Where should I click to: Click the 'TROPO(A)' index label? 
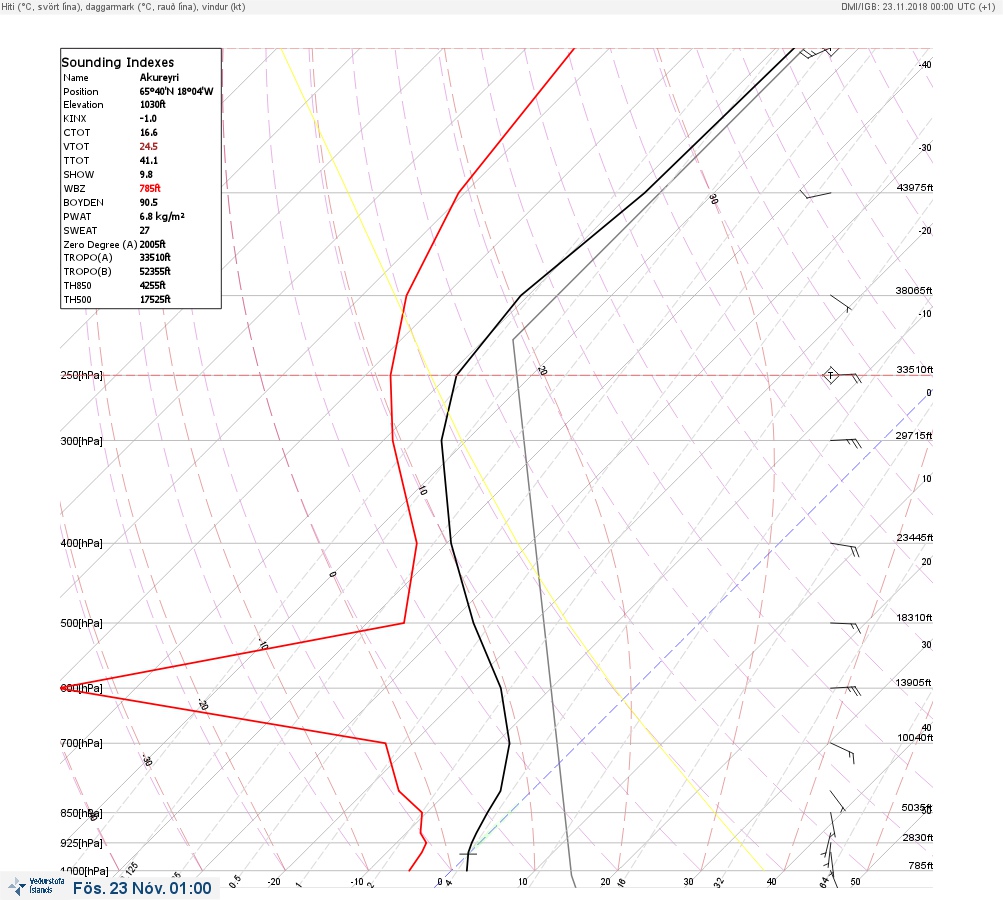click(x=88, y=257)
